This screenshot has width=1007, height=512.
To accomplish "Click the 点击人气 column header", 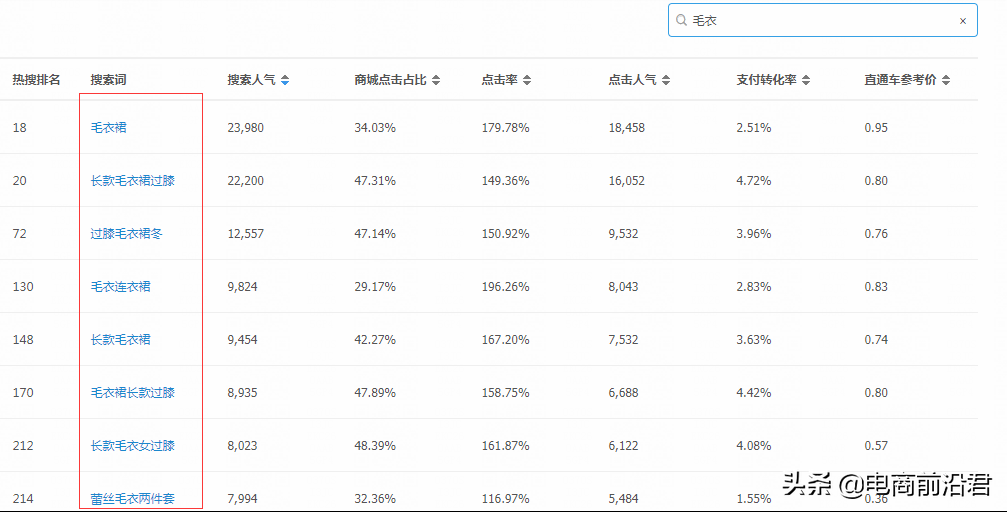I will [x=633, y=80].
